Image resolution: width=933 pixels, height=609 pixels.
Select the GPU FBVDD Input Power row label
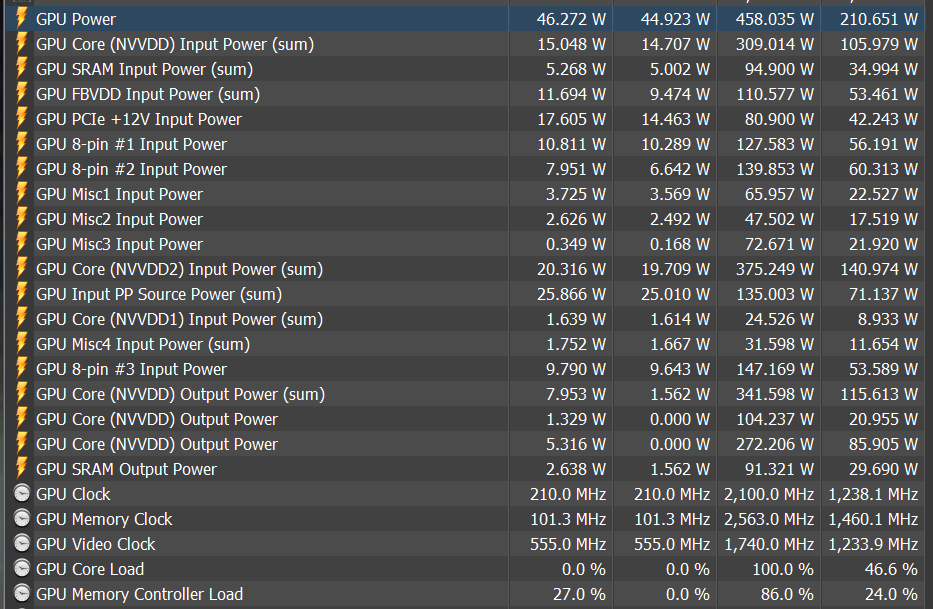coord(147,94)
